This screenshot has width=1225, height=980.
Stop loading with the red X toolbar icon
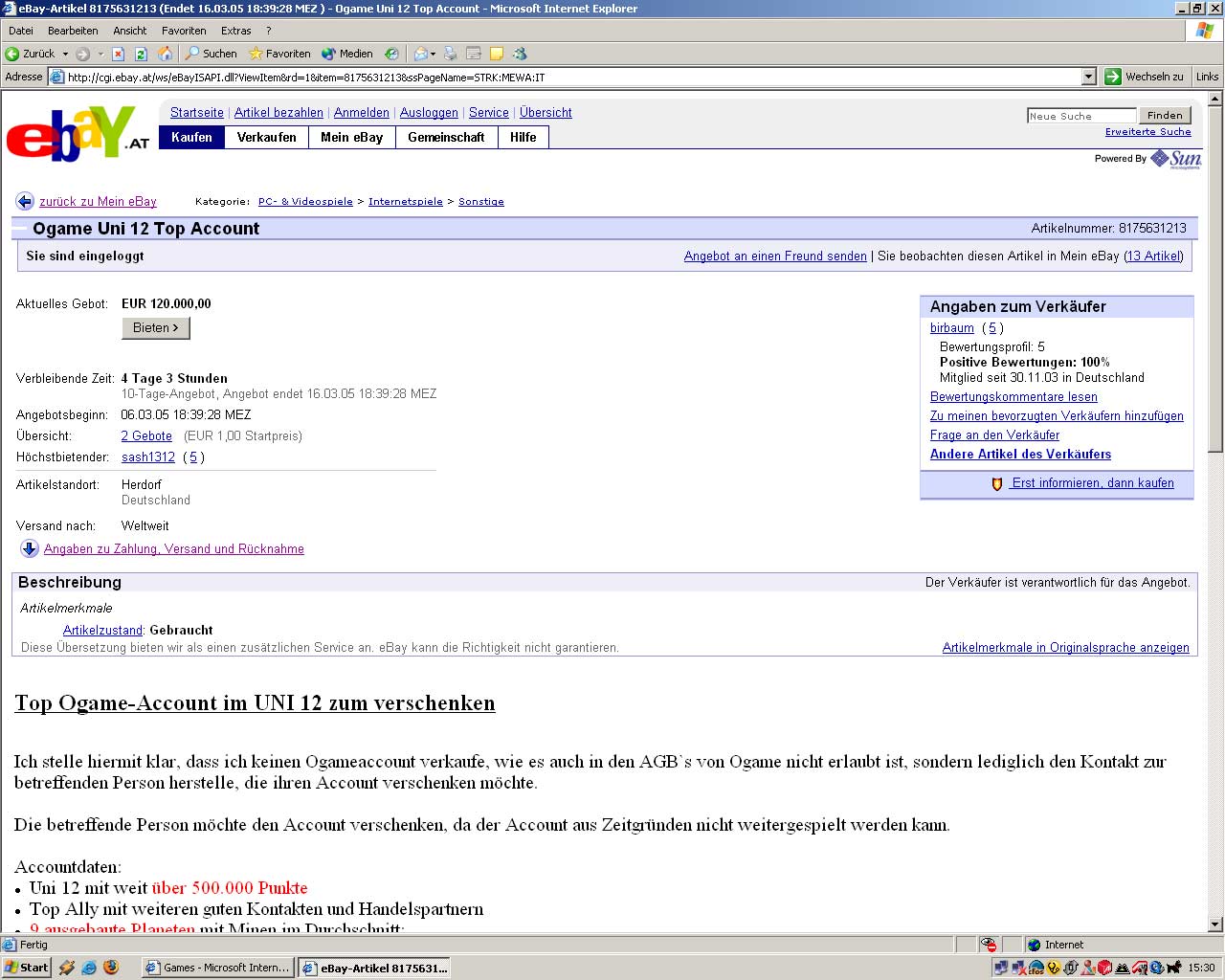click(x=118, y=54)
